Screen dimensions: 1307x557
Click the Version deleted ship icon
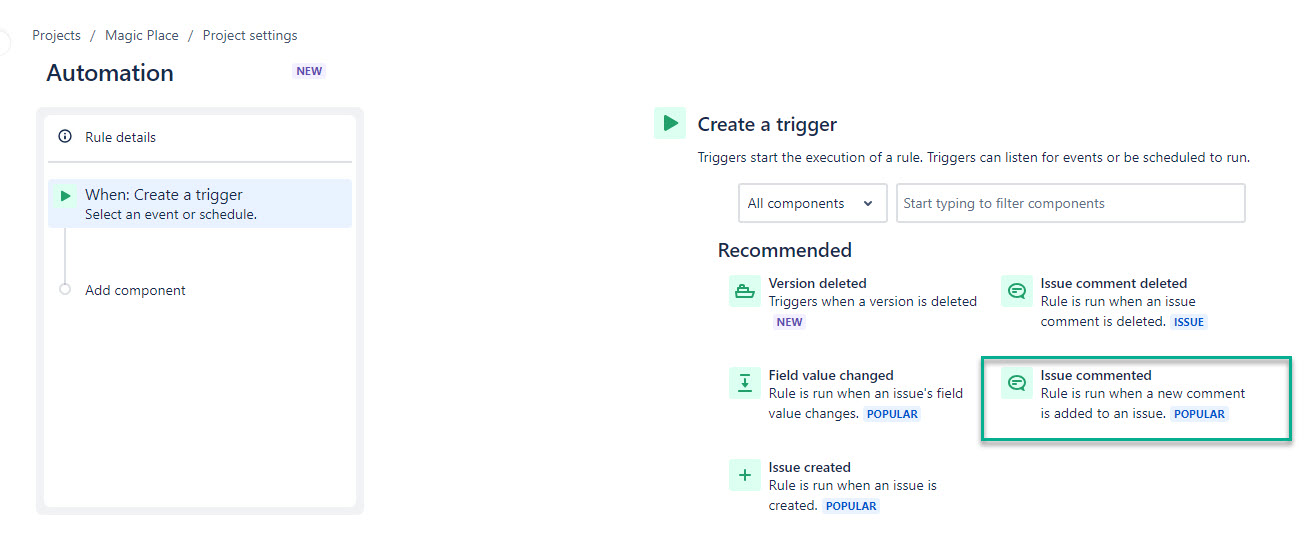click(x=744, y=291)
